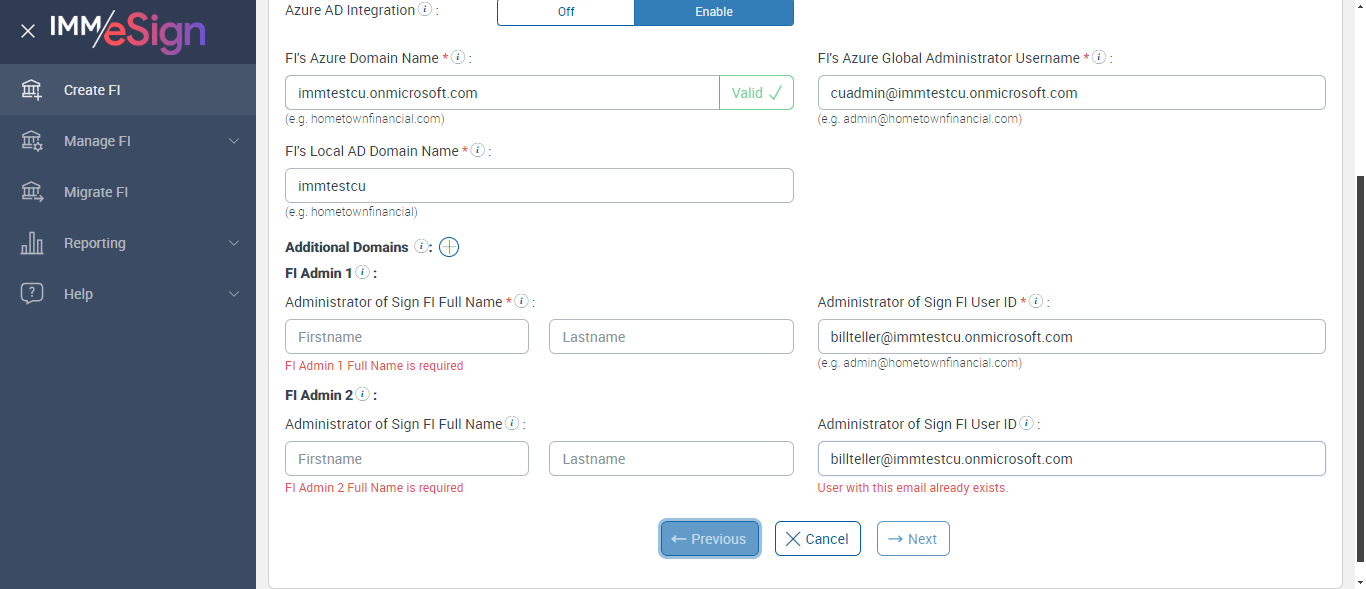Click the X icon to collapse sidebar
The image size is (1366, 589).
[28, 31]
